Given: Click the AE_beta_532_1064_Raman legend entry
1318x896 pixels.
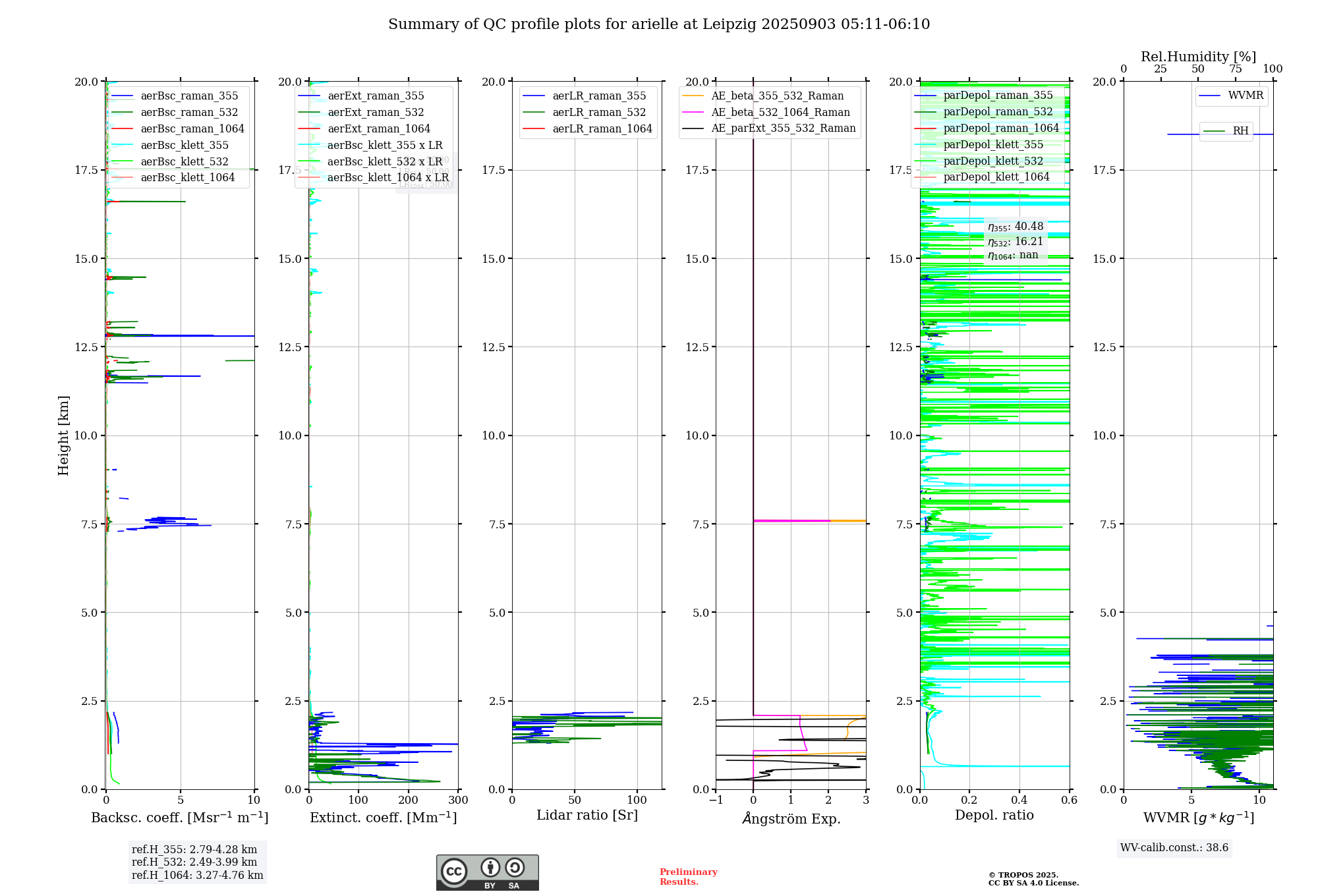Looking at the screenshot, I should 780,113.
